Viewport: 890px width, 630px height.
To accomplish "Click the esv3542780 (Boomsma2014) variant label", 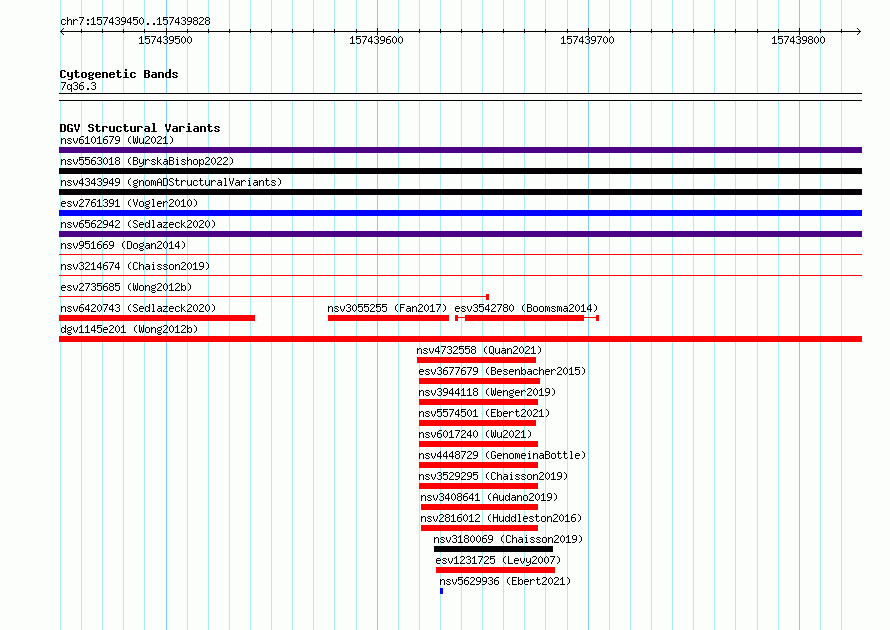I will [526, 308].
